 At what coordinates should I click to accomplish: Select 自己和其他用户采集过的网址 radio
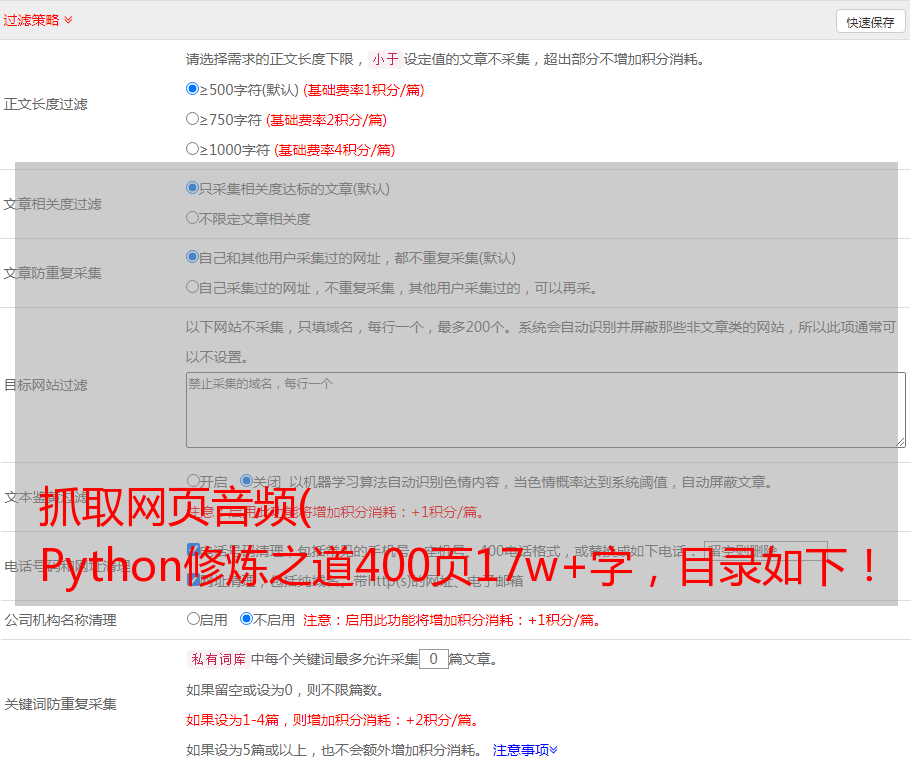[192, 257]
